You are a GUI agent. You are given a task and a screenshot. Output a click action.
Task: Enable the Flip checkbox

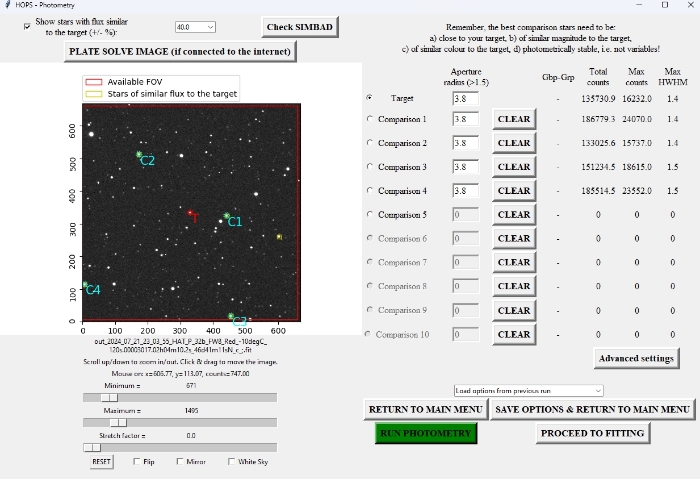point(137,462)
